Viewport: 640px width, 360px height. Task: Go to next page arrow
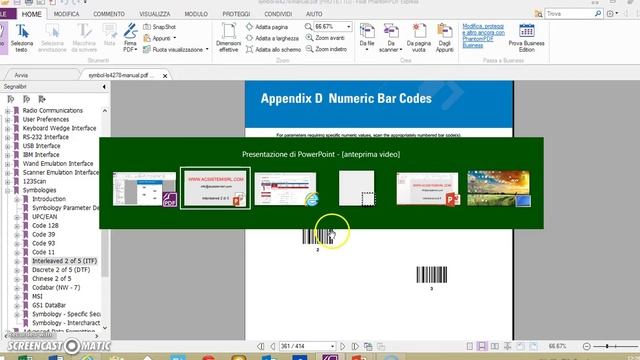point(342,347)
